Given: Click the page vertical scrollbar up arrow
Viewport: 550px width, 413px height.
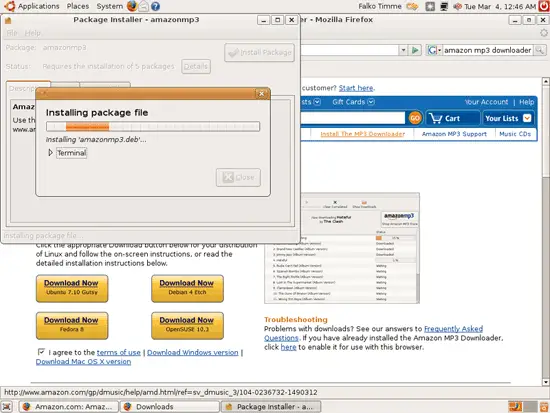Looking at the screenshot, I should (546, 81).
